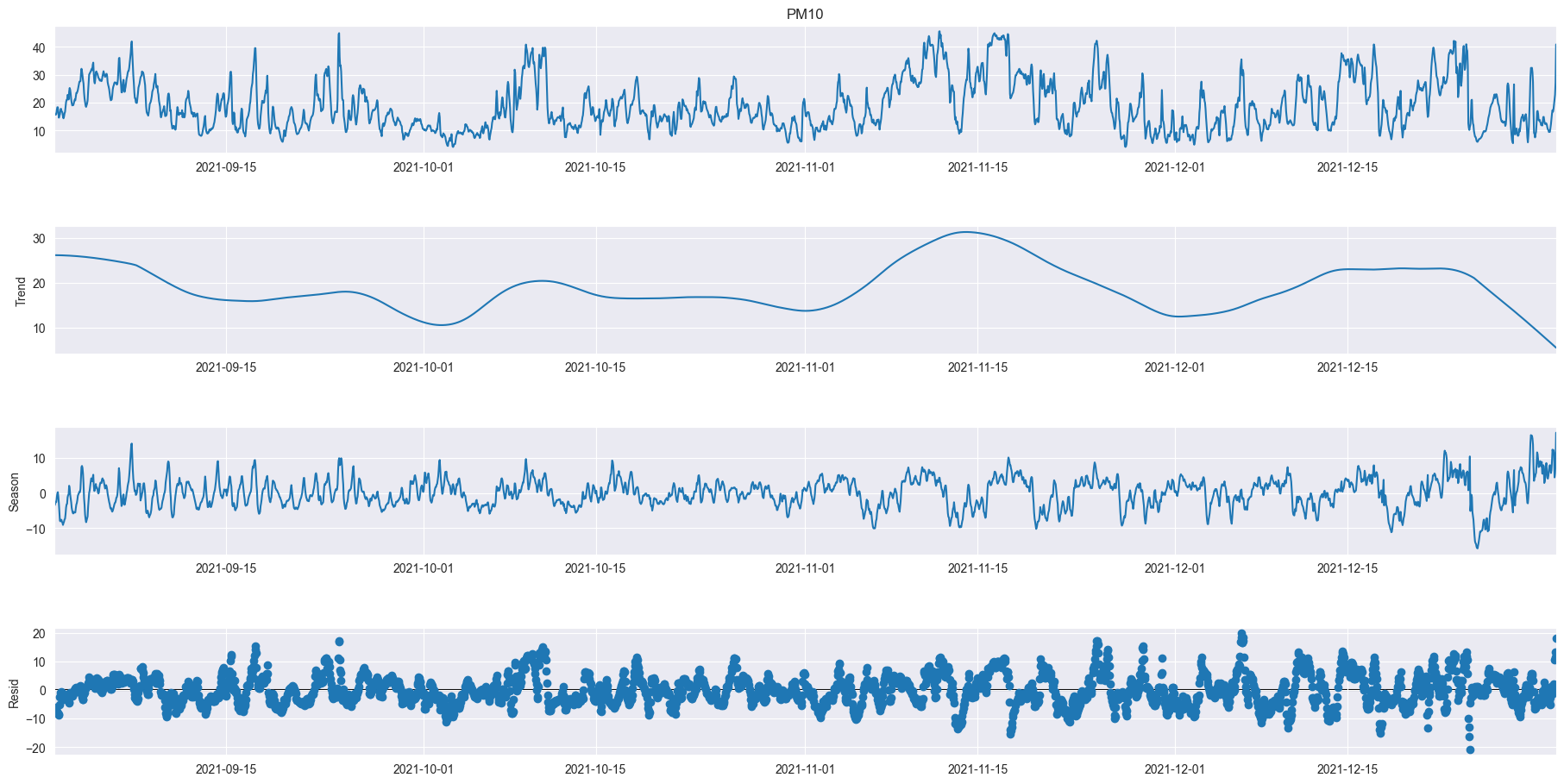Click the 20 y-tick of the Resid panel
This screenshot has width=1564, height=784.
(x=40, y=634)
